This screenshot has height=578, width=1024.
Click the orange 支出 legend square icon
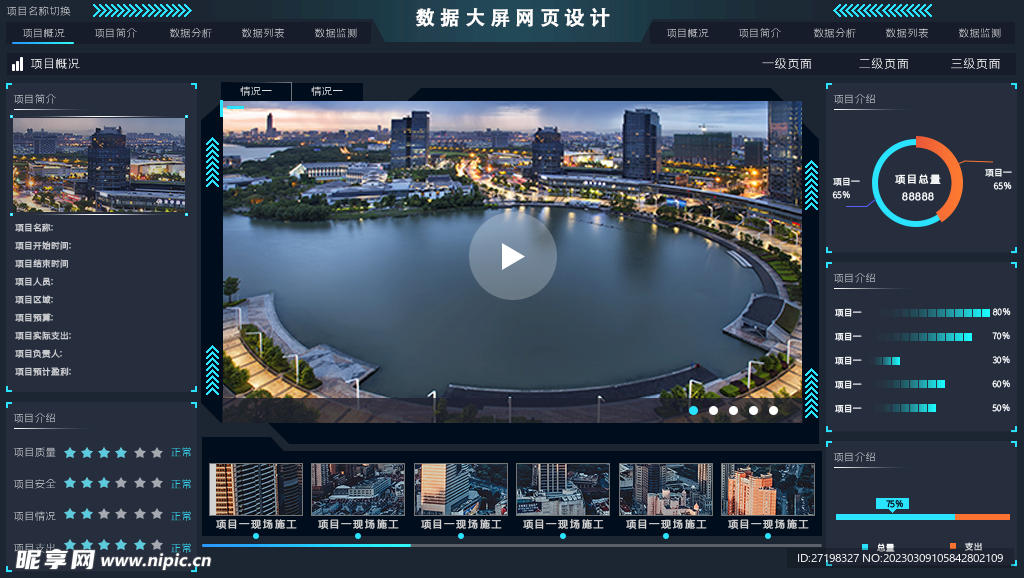[x=952, y=546]
